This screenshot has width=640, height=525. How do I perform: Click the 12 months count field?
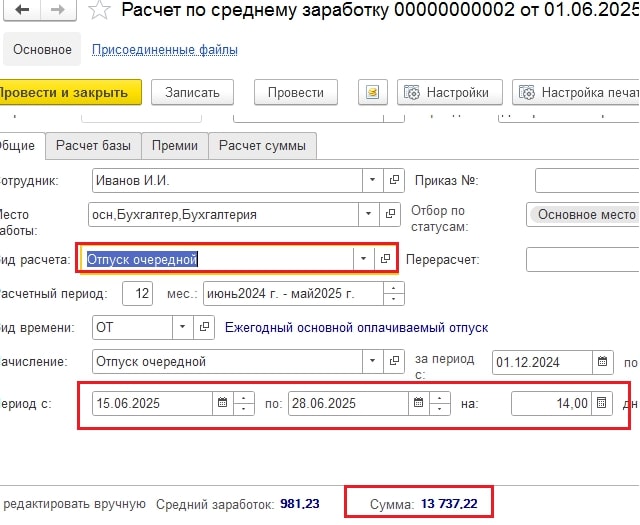138,294
